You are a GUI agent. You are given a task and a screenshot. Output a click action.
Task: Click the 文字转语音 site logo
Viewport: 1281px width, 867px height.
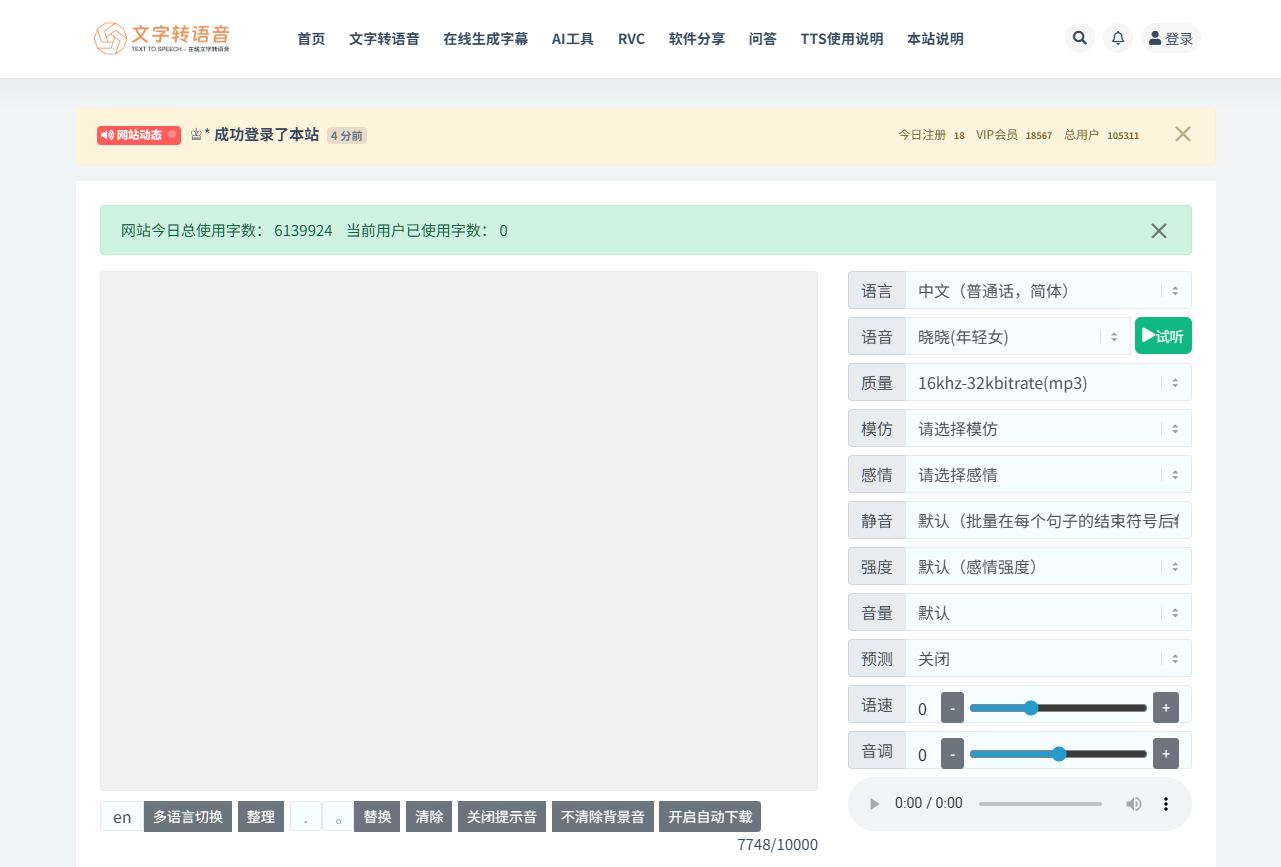click(161, 38)
